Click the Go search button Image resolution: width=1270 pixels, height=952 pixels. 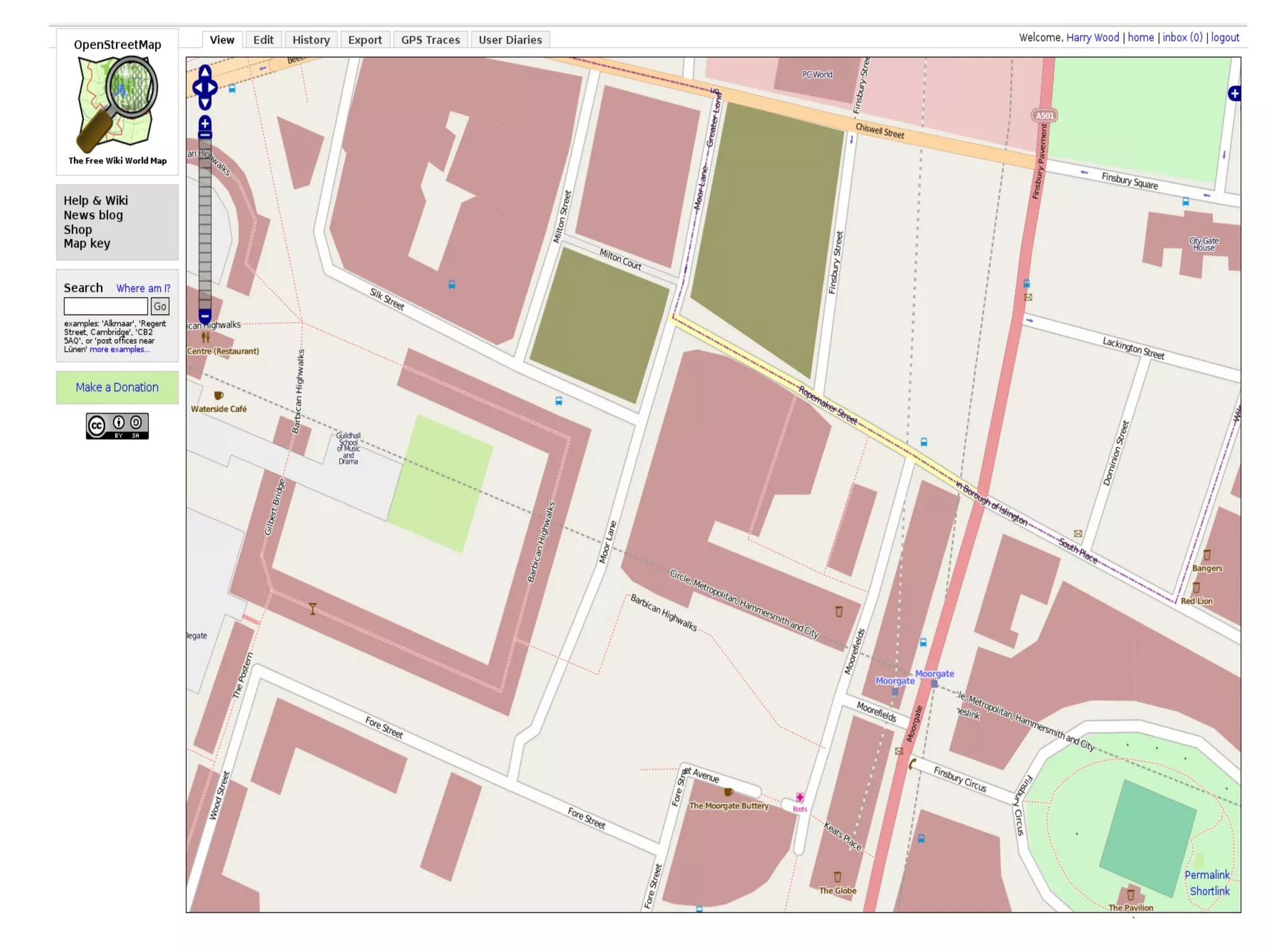(x=160, y=306)
